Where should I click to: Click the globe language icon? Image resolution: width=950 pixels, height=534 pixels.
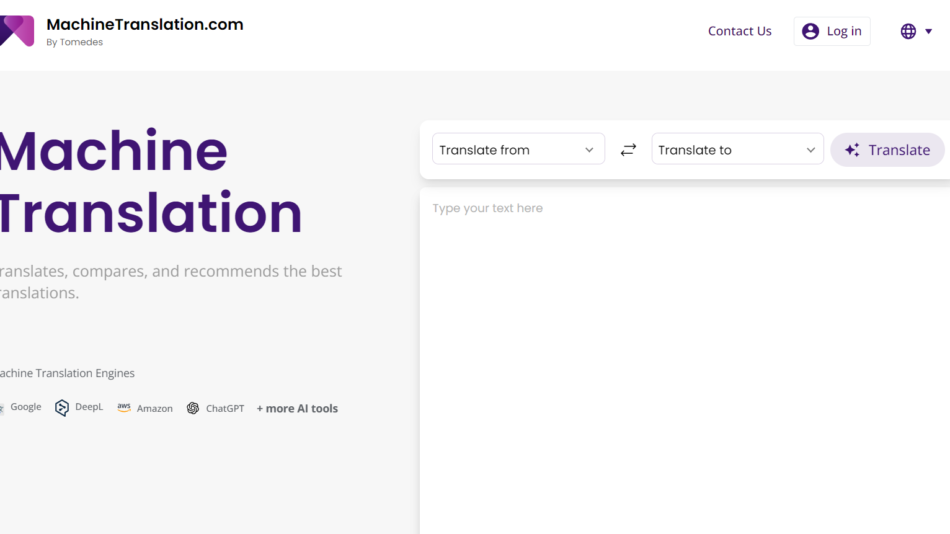(x=908, y=31)
